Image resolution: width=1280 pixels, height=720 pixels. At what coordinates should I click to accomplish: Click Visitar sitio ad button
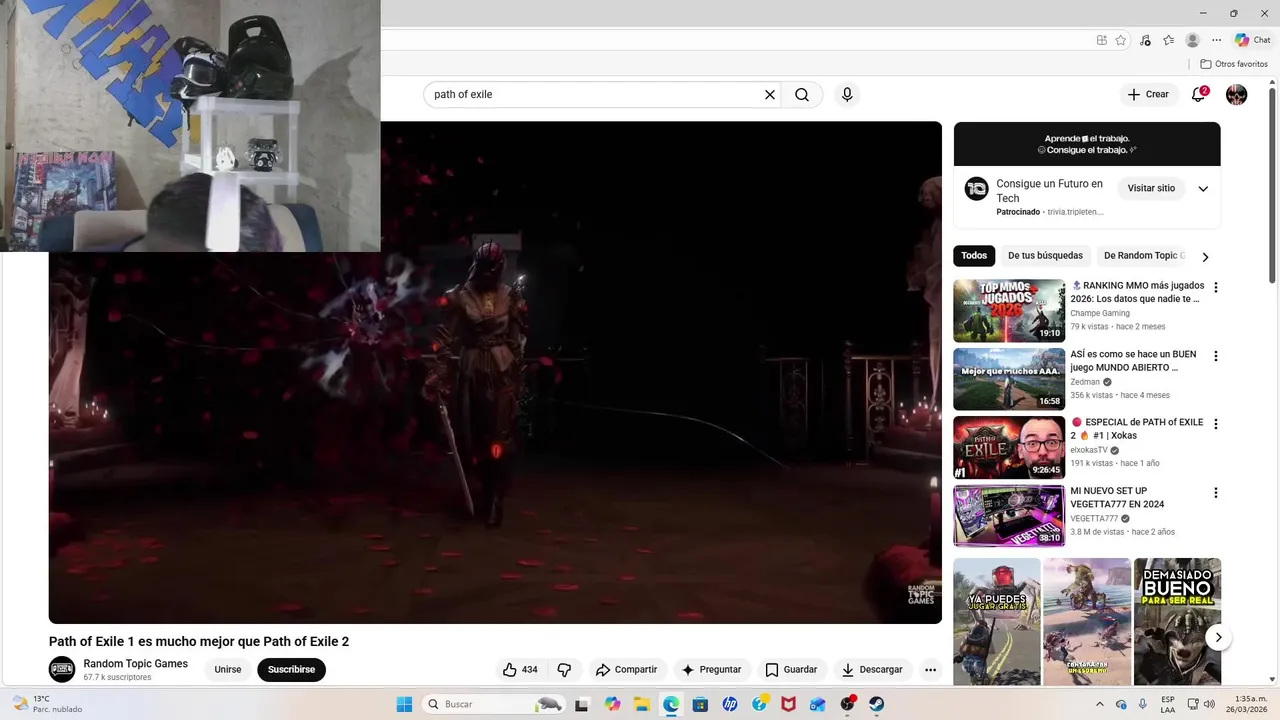[x=1151, y=188]
